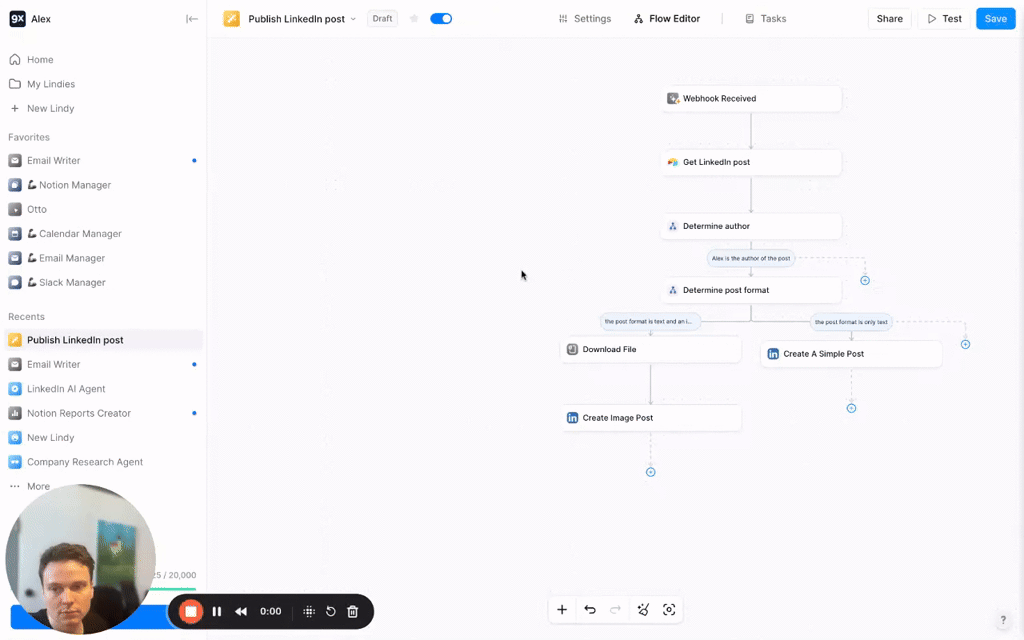Select the Webhook Received node

(x=751, y=99)
